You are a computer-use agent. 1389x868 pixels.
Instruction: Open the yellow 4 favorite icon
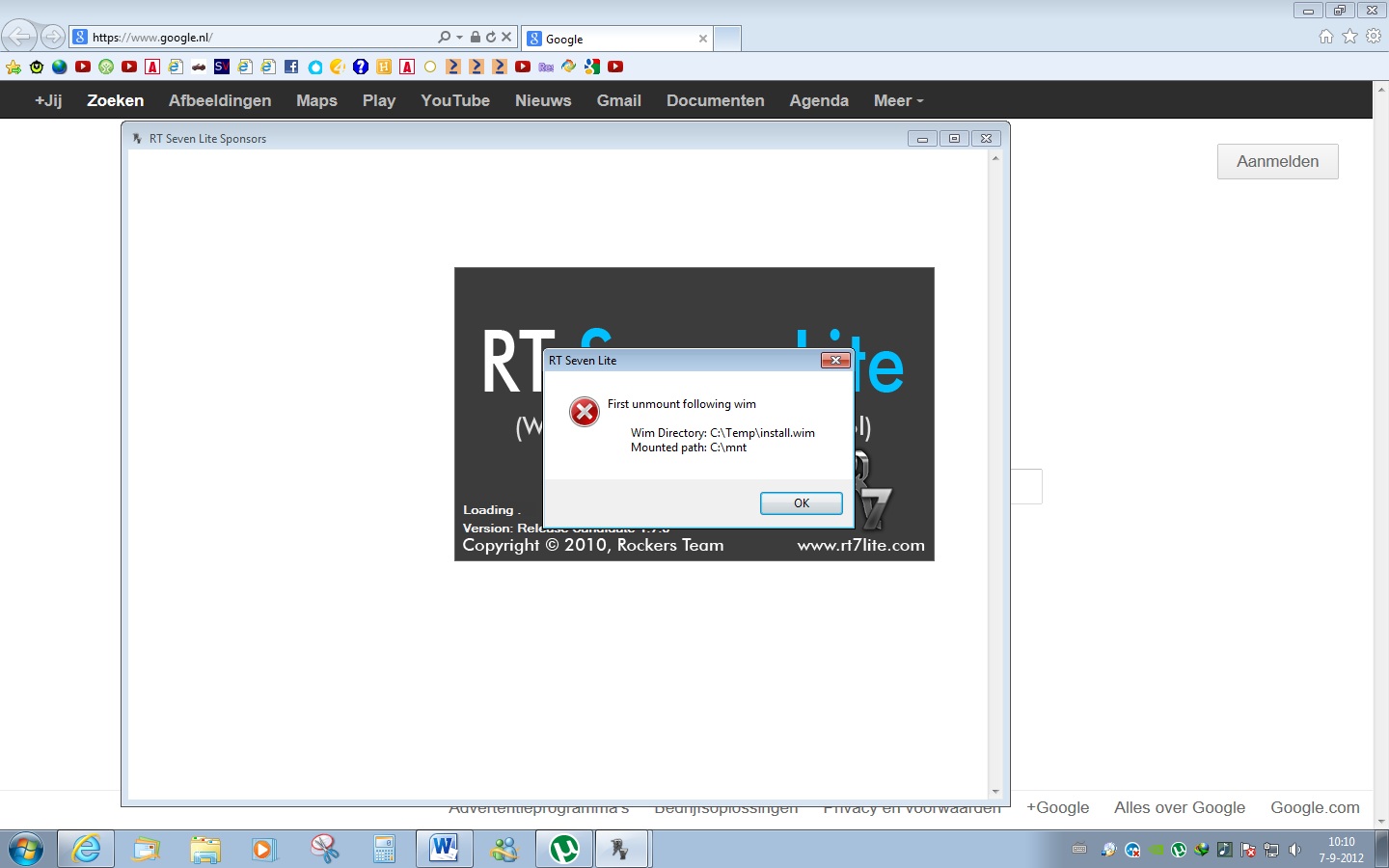pos(338,67)
